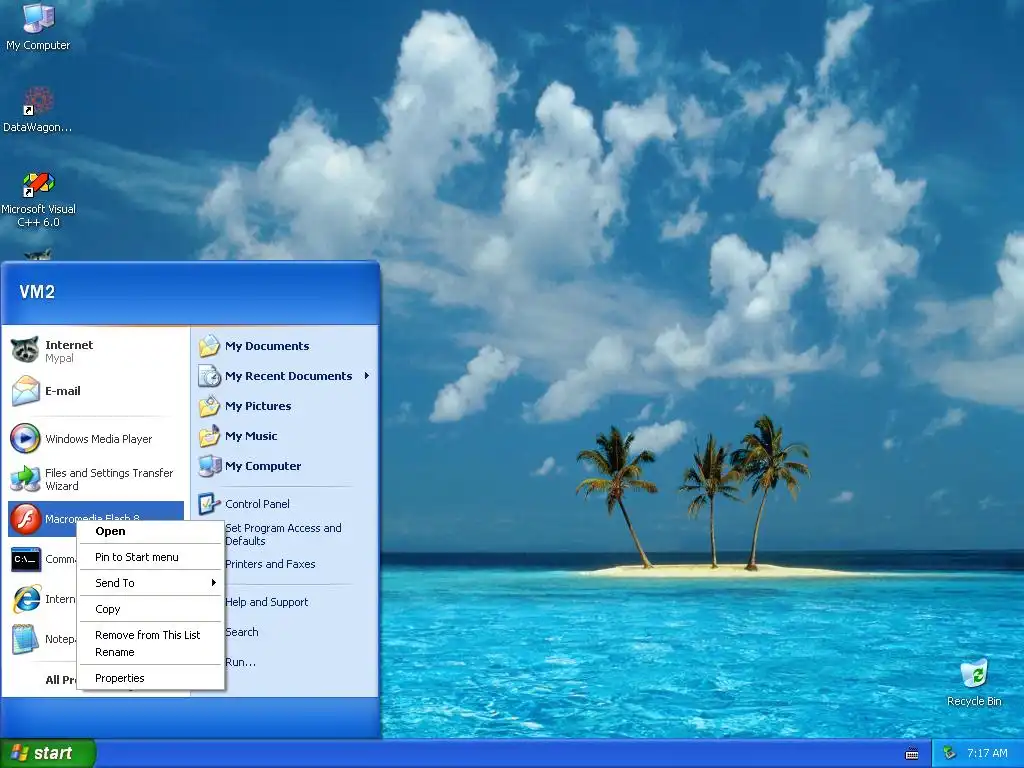The width and height of the screenshot is (1024, 768).
Task: Open Set Program Access and Defaults
Action: [x=283, y=534]
